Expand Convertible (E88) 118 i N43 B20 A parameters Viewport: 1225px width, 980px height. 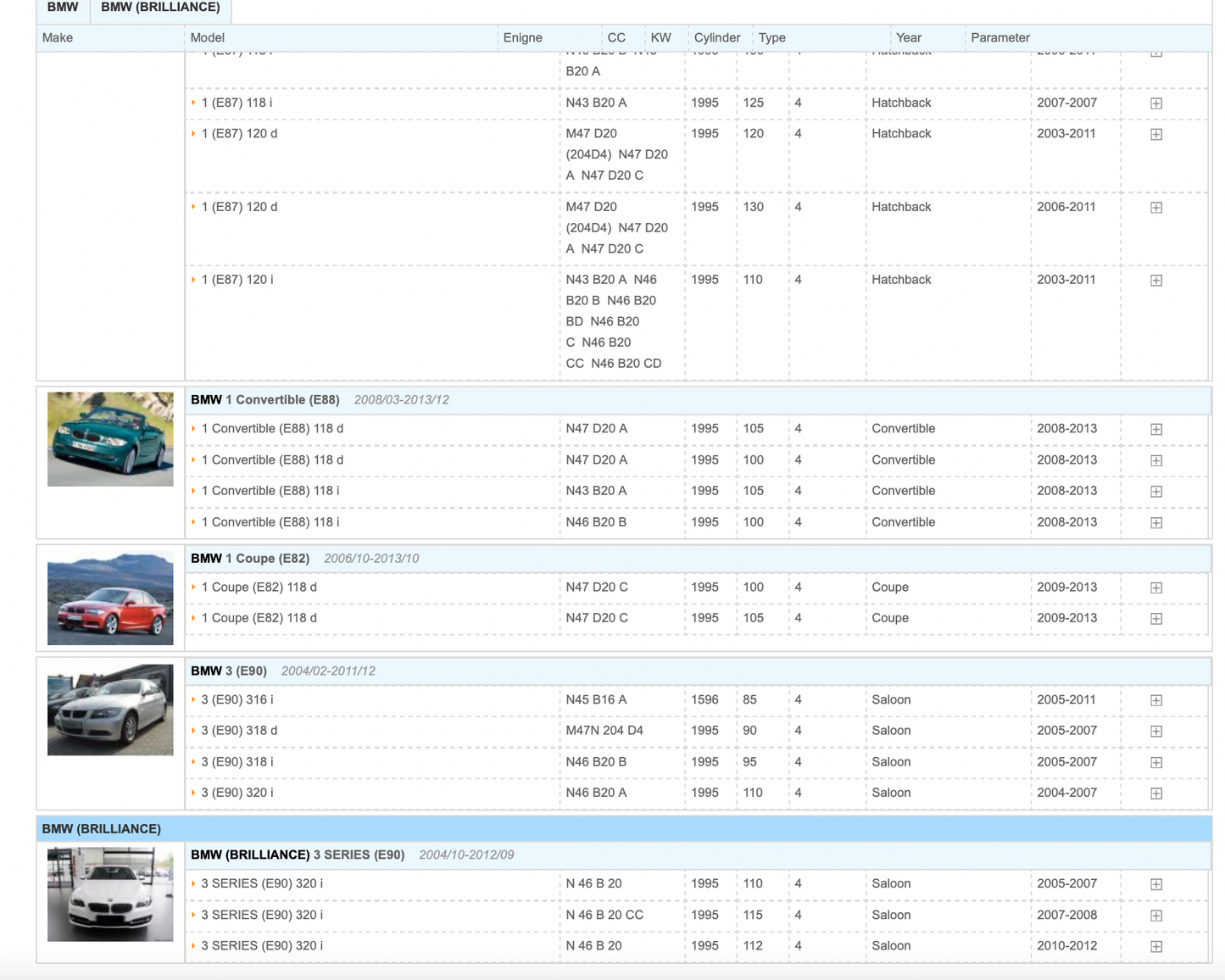(x=1155, y=492)
